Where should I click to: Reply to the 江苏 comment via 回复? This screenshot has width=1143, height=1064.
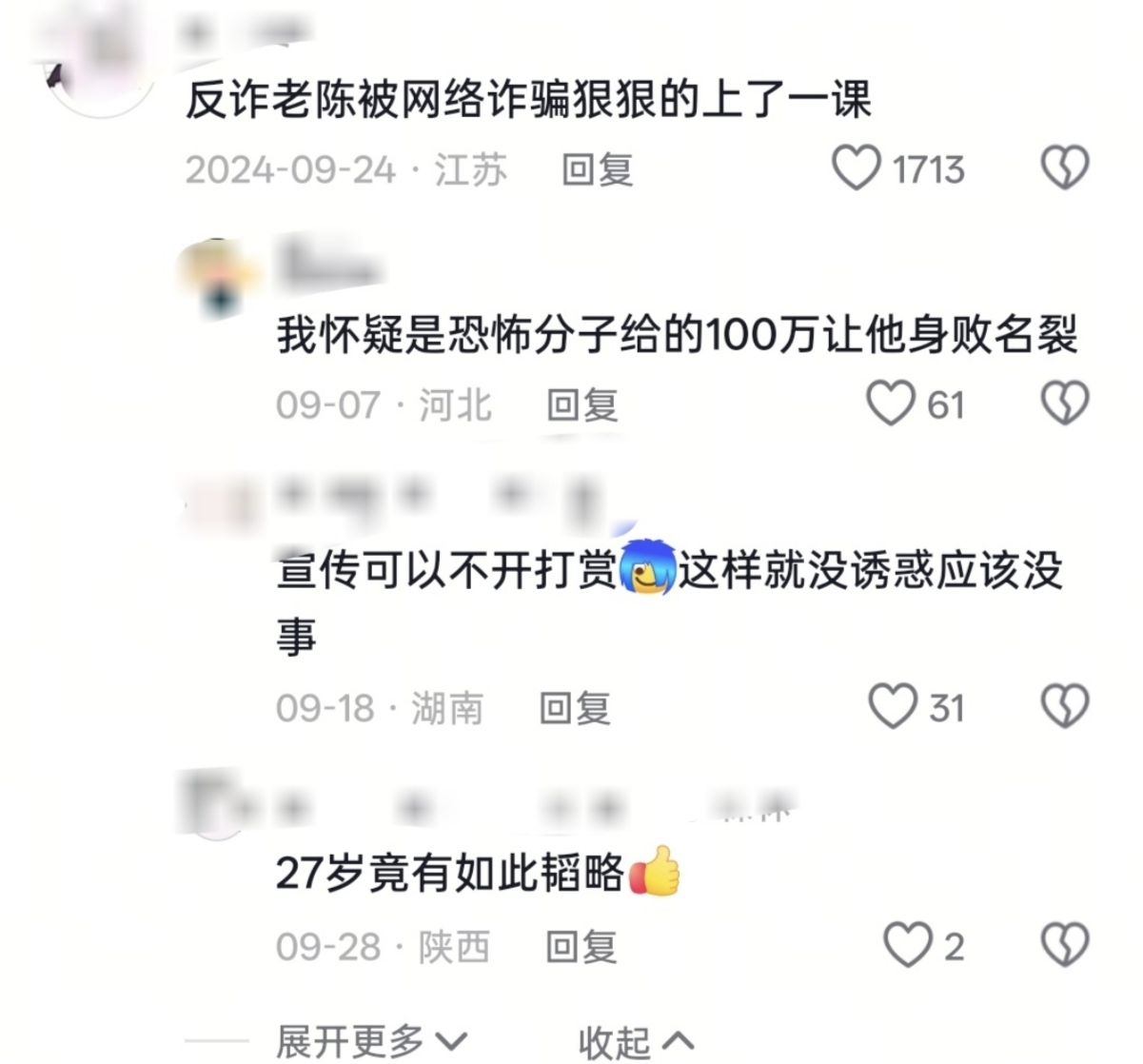[597, 170]
